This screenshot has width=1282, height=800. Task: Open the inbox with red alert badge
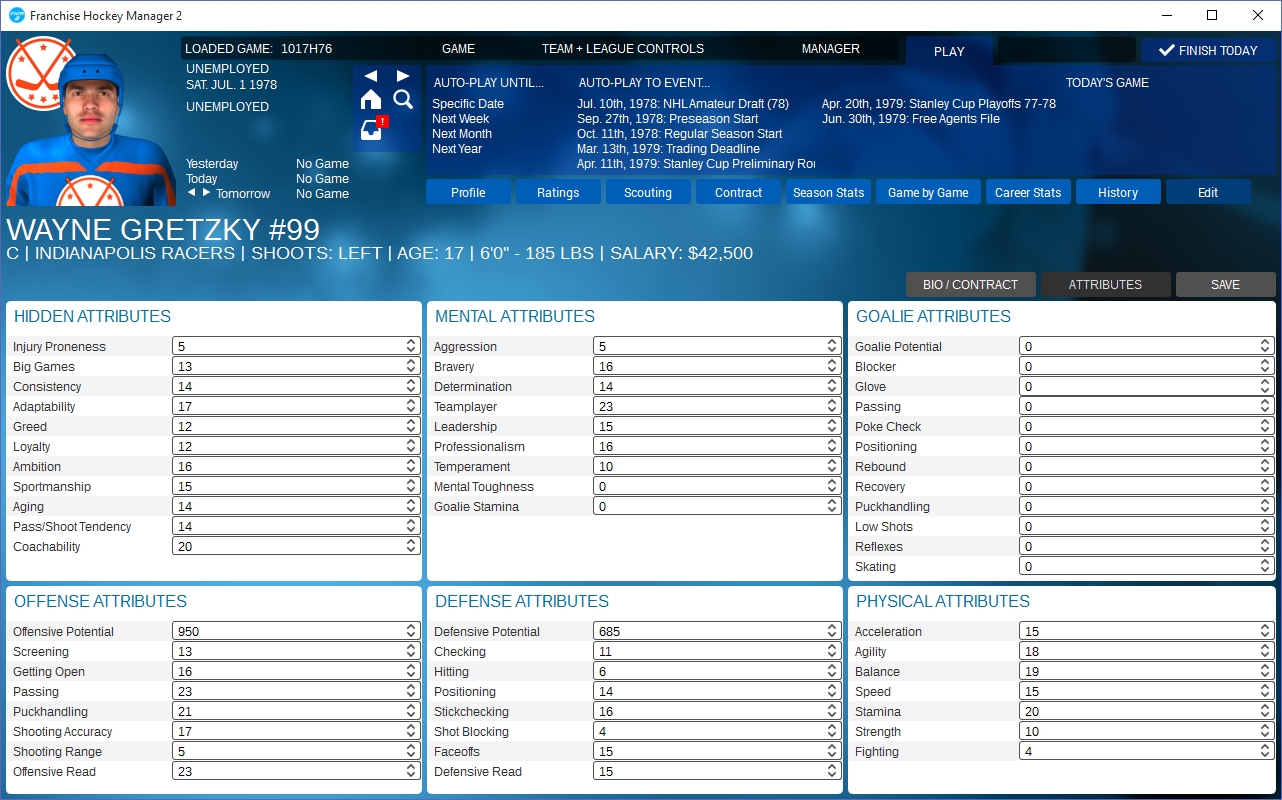click(x=372, y=130)
